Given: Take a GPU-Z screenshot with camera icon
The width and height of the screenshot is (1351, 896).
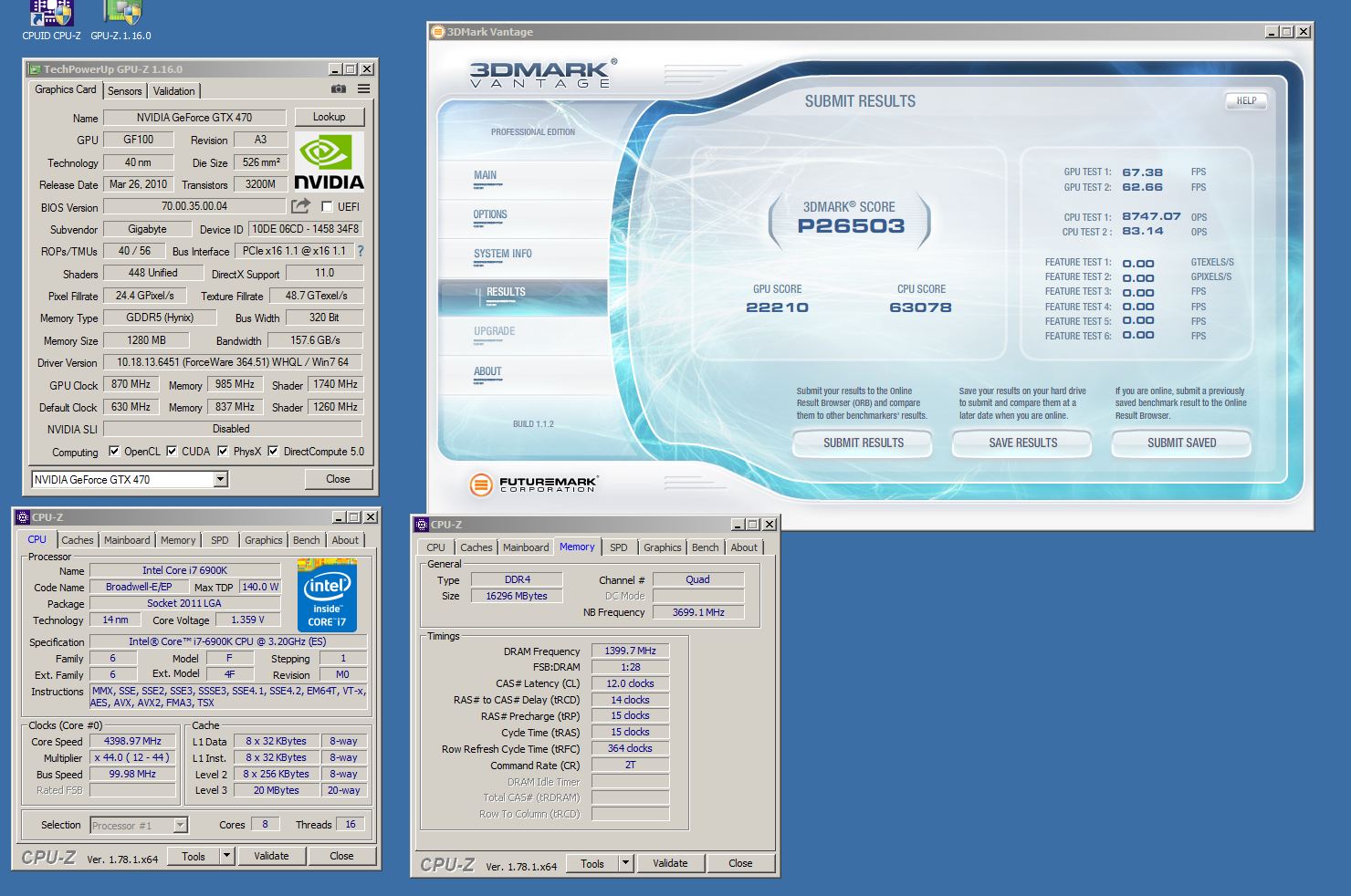Looking at the screenshot, I should point(339,89).
